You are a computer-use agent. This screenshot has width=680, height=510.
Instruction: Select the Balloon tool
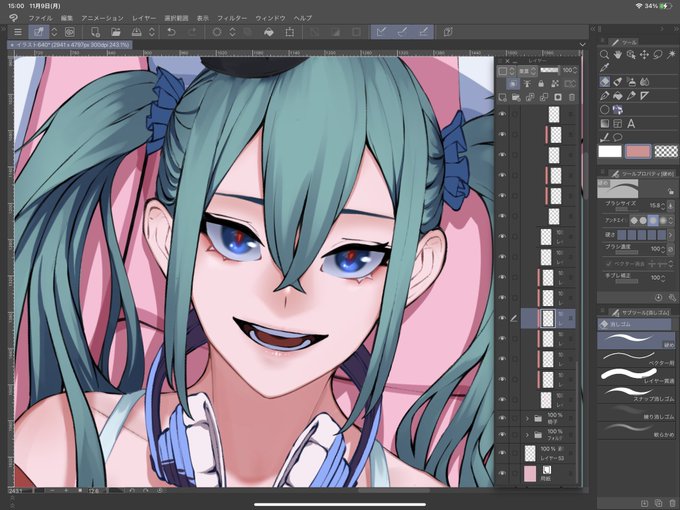coord(618,137)
